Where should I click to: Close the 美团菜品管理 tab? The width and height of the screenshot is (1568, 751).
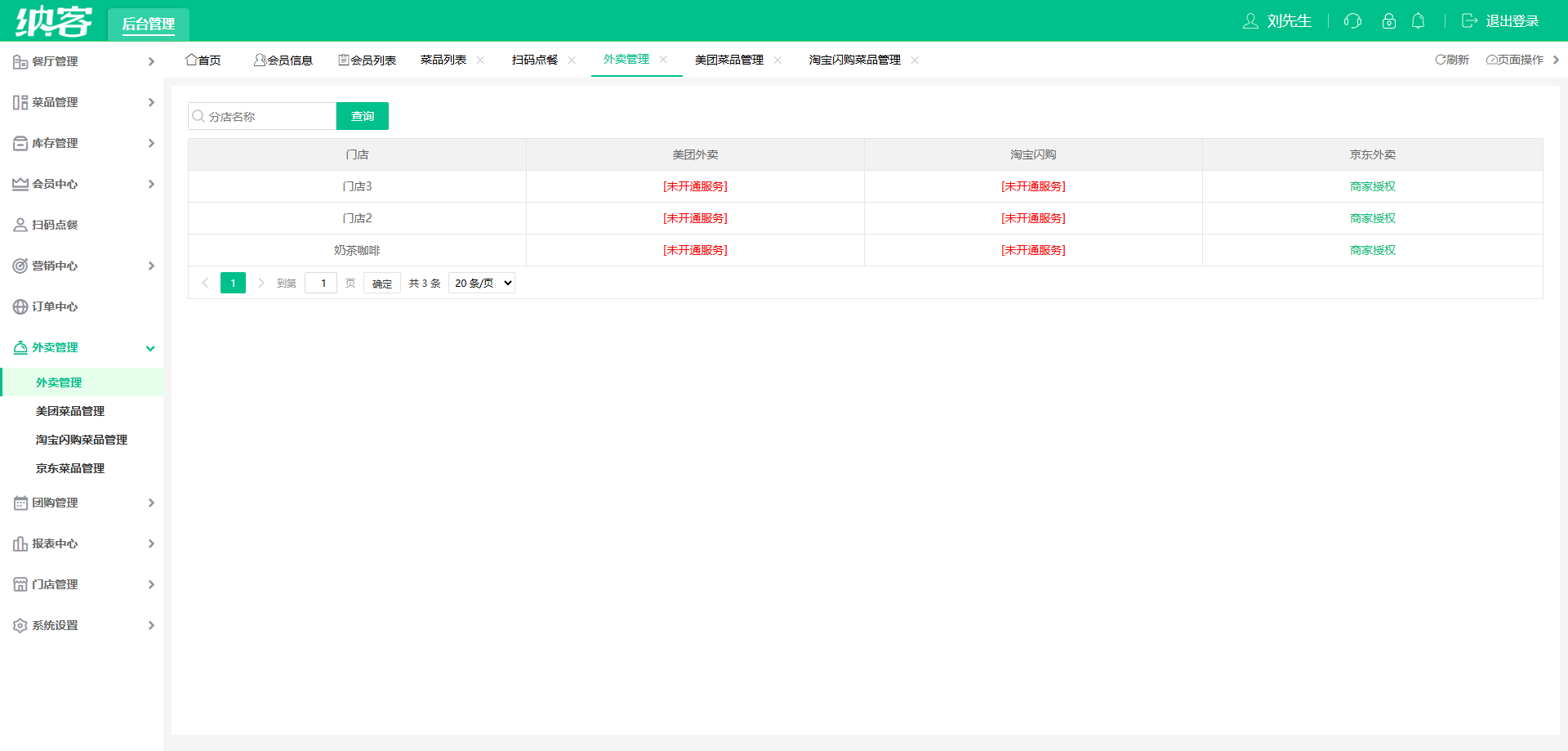pyautogui.click(x=777, y=60)
